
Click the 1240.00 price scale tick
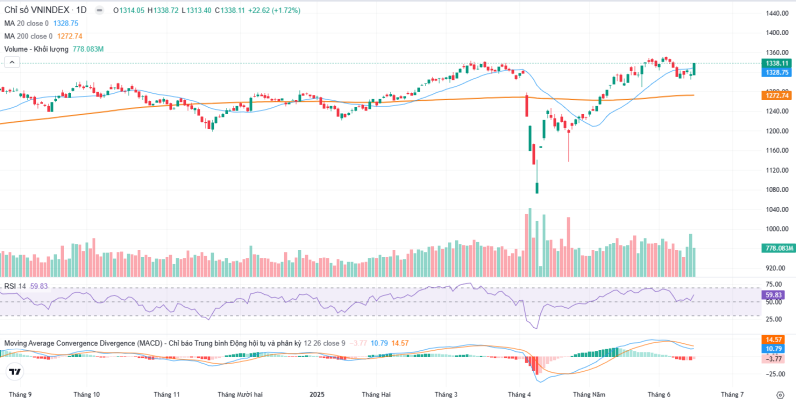(x=777, y=111)
